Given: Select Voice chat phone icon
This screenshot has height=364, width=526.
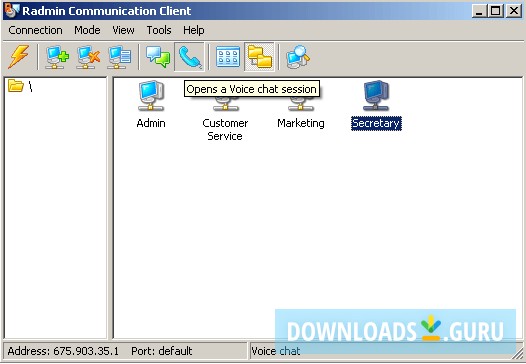Looking at the screenshot, I should click(x=189, y=57).
